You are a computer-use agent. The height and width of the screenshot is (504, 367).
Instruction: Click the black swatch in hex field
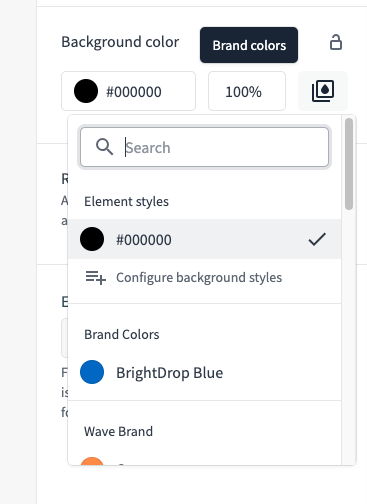(86, 91)
